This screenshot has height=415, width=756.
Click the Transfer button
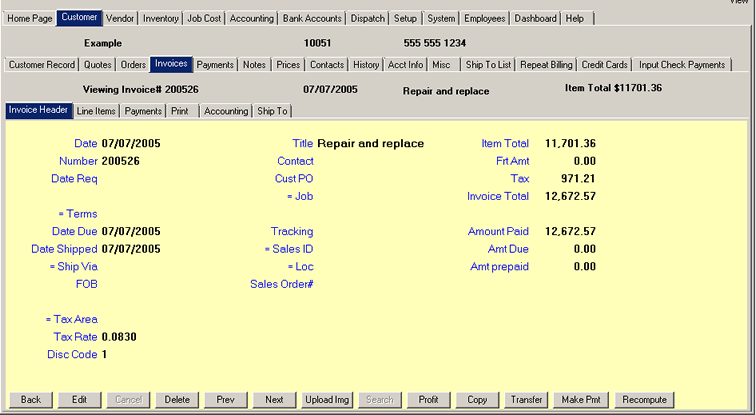[526, 400]
